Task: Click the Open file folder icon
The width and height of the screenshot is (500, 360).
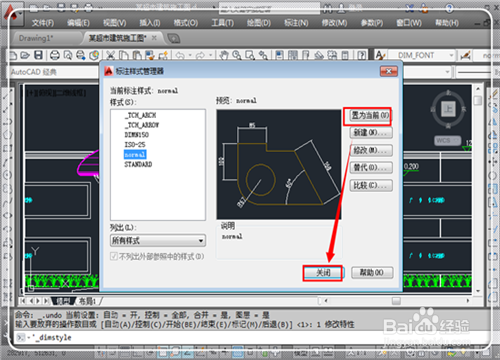Action: (x=25, y=55)
